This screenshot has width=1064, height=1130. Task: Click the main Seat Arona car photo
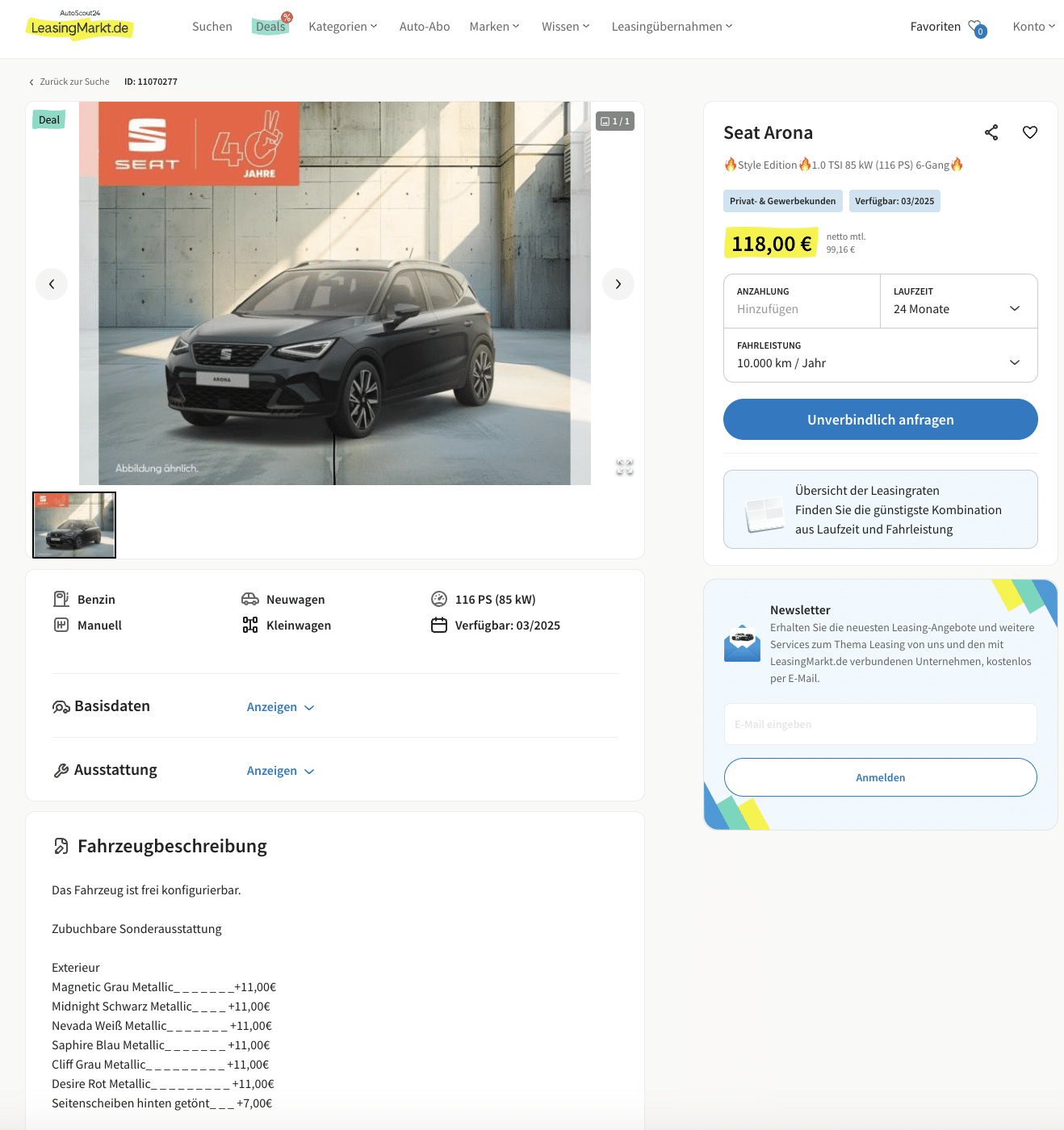[x=335, y=293]
